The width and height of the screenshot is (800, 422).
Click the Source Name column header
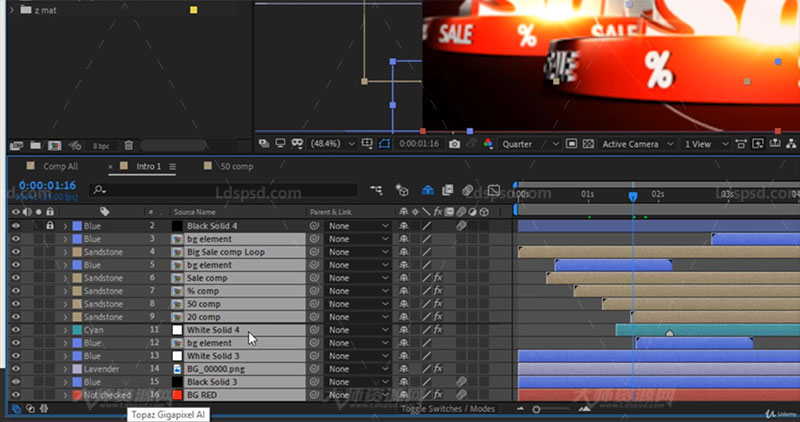(194, 212)
